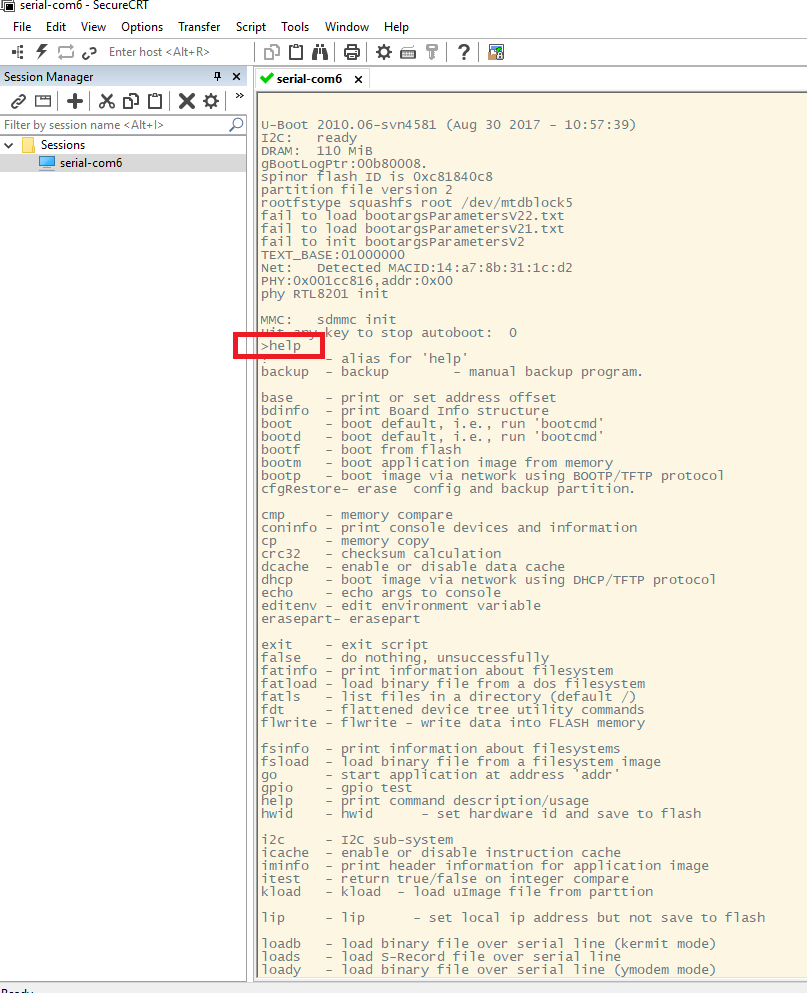This screenshot has height=993, width=807.
Task: Click the Quick Connect lightning icon
Action: pyautogui.click(x=42, y=52)
